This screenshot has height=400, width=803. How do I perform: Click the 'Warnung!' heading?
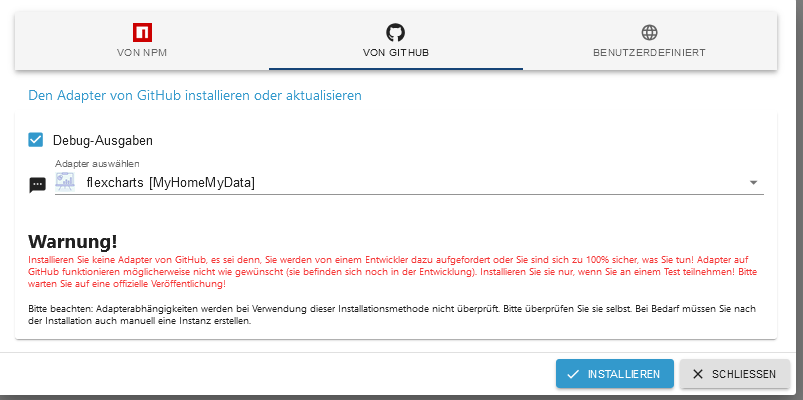[x=73, y=240]
